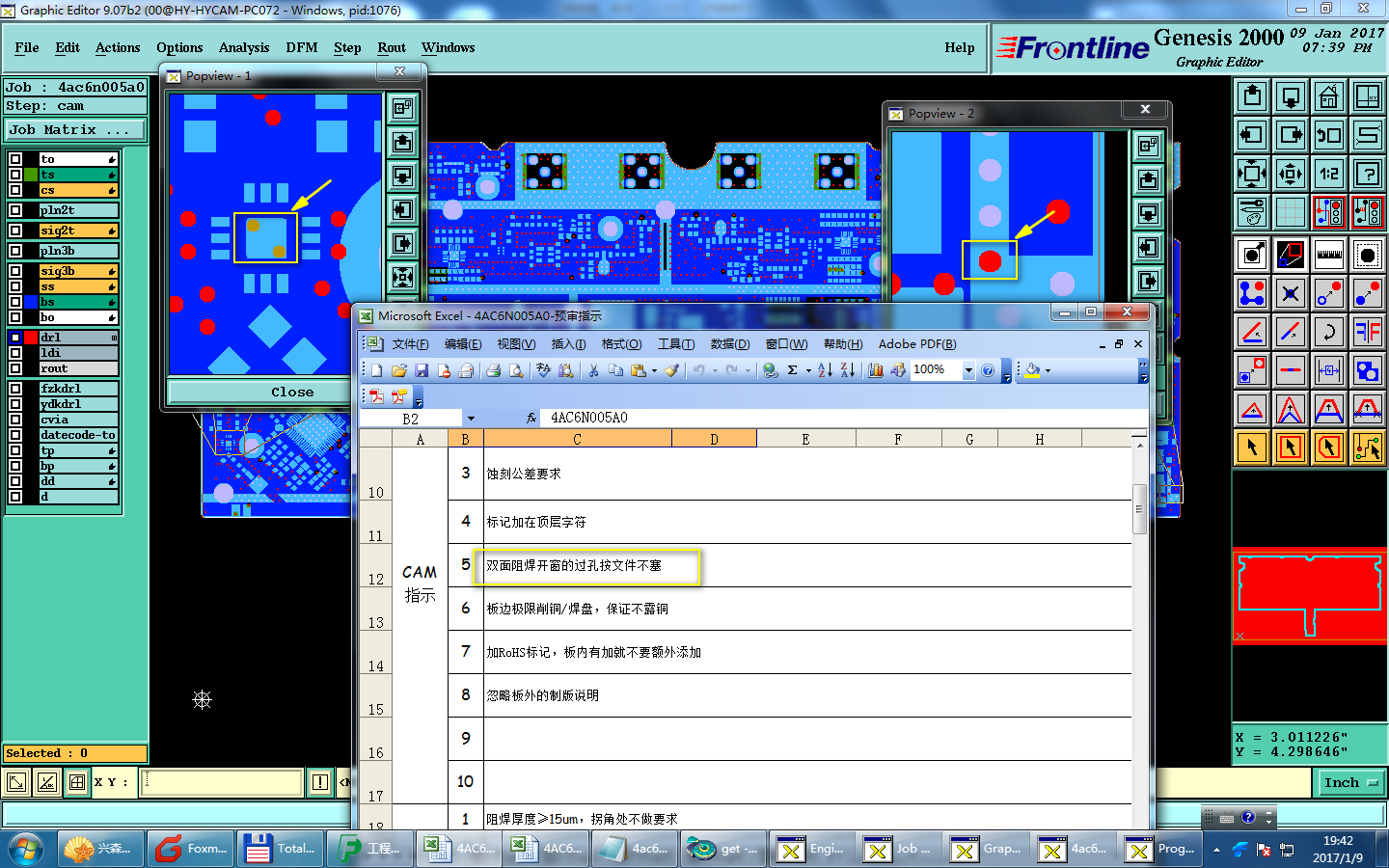Click the mirror F flip icon
1389x868 pixels.
[1368, 332]
